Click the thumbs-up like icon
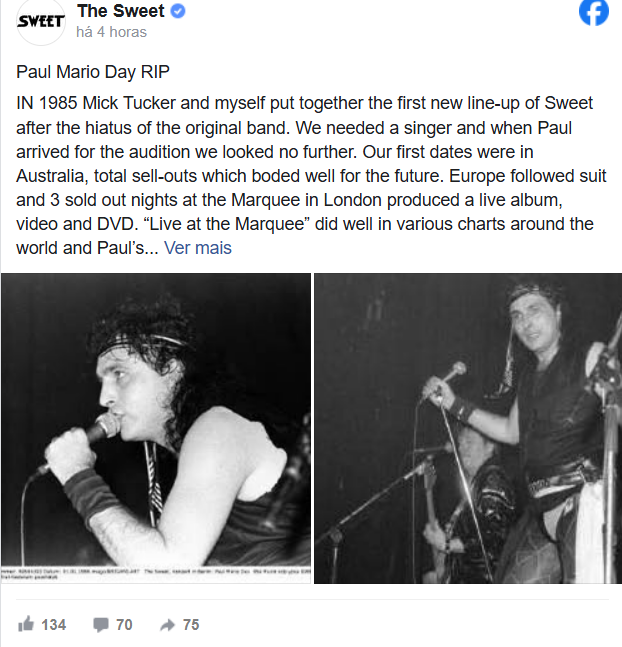The width and height of the screenshot is (622, 647). point(26,624)
